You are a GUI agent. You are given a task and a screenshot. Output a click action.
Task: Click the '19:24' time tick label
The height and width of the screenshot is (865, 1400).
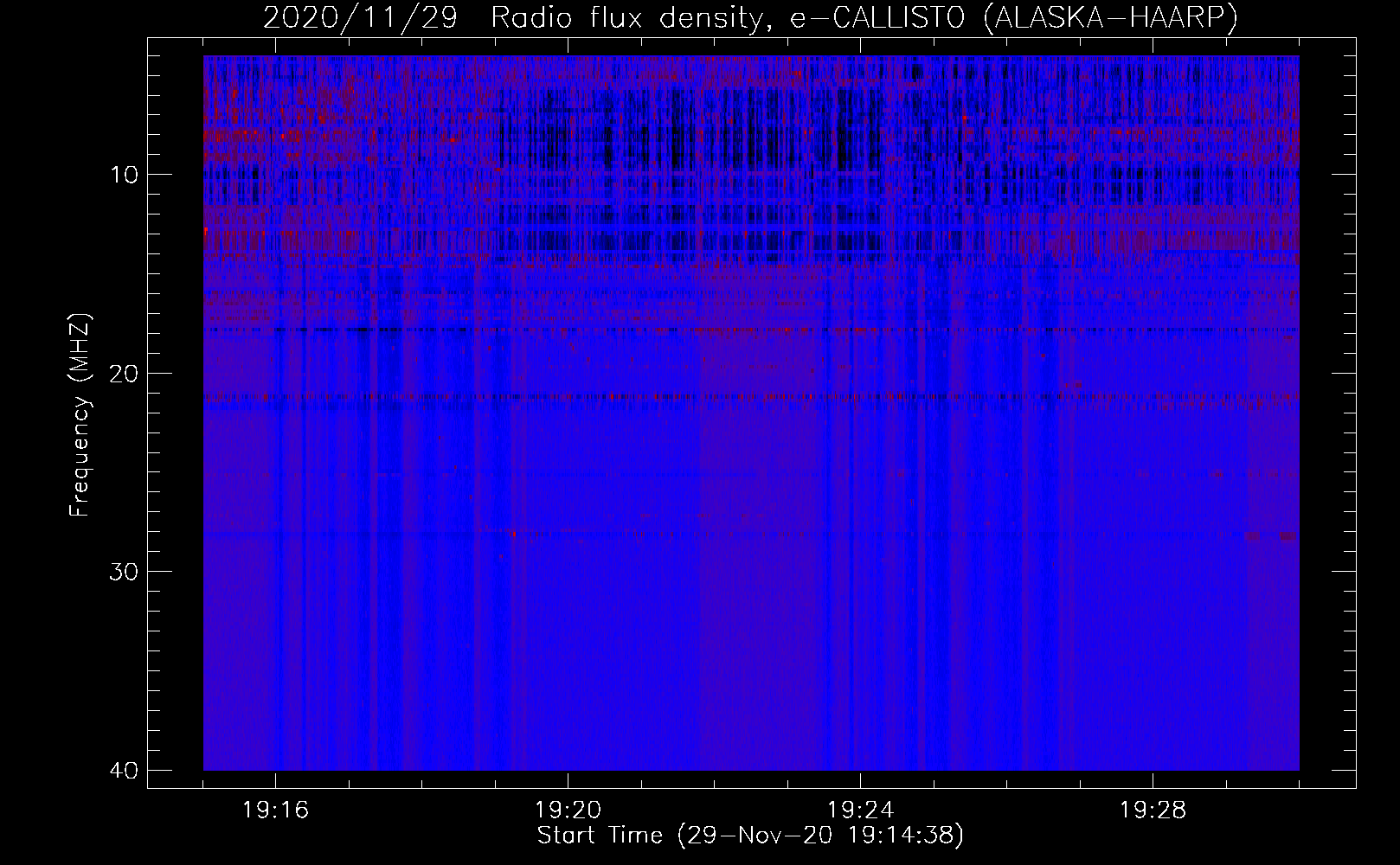861,811
